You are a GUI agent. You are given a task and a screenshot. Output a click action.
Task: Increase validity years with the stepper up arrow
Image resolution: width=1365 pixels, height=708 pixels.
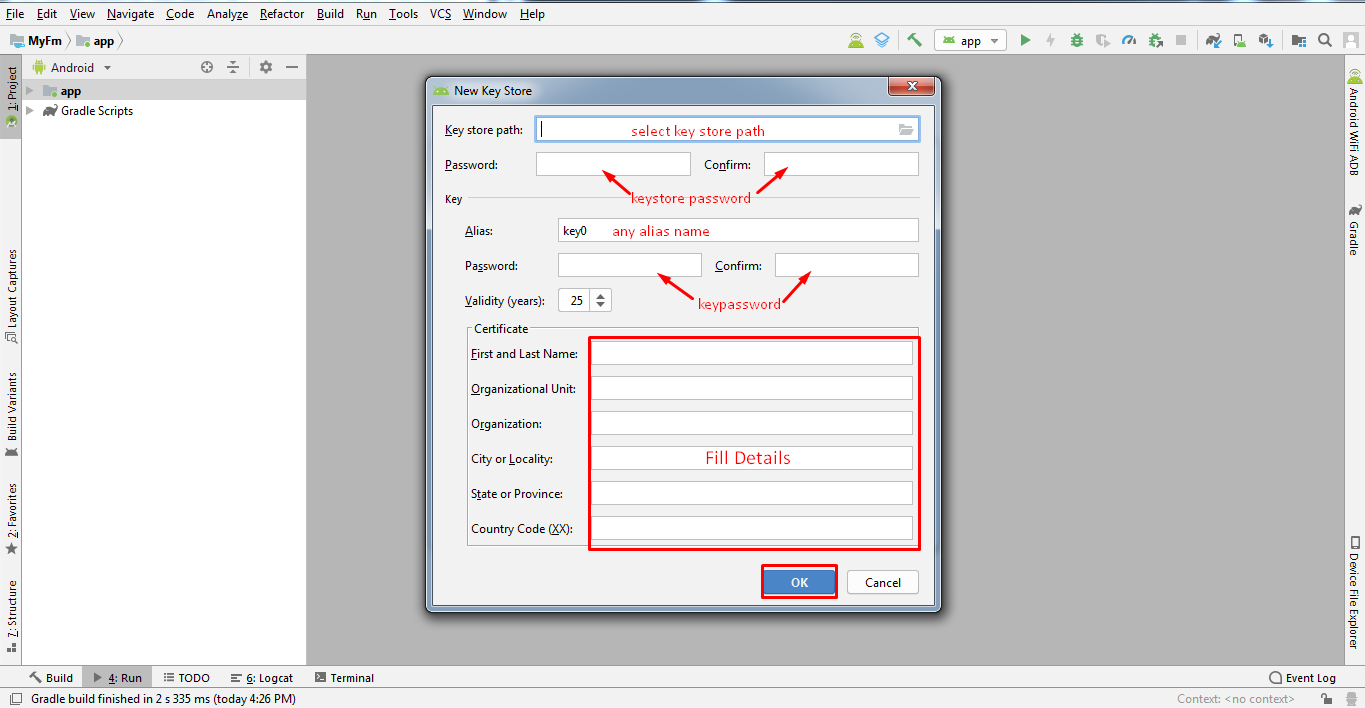pos(600,295)
